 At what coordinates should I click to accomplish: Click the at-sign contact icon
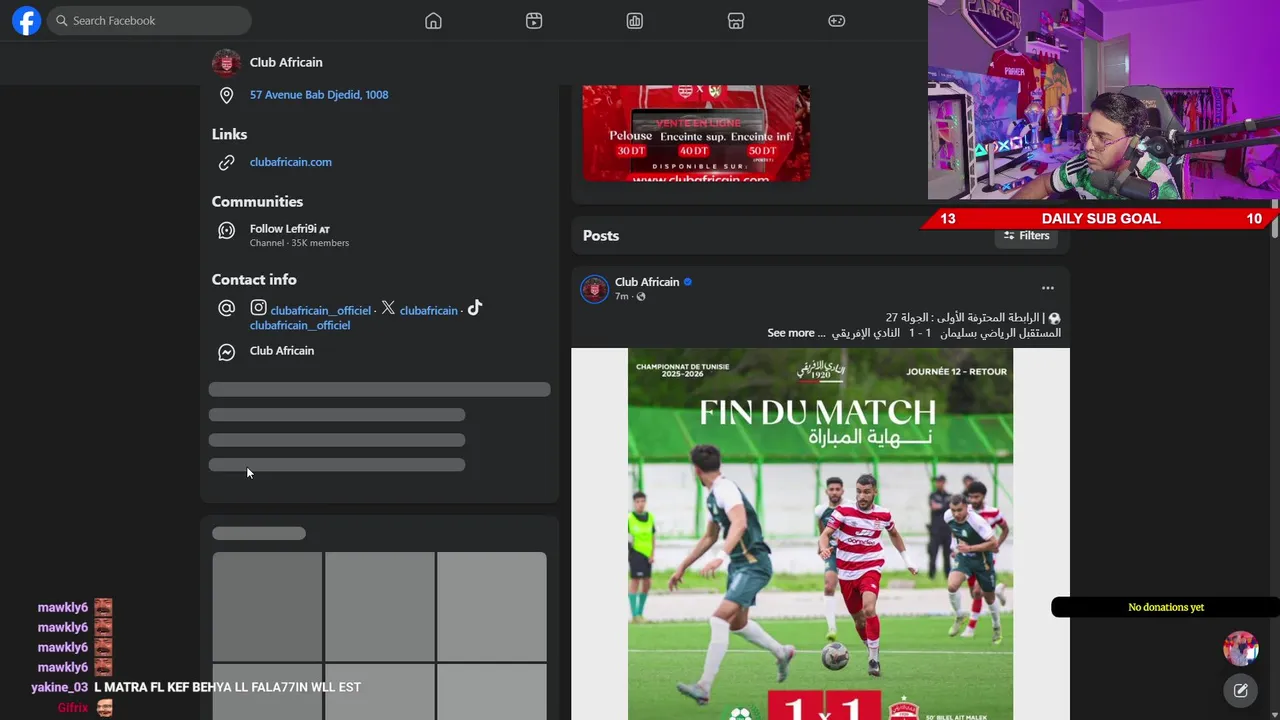coord(227,308)
